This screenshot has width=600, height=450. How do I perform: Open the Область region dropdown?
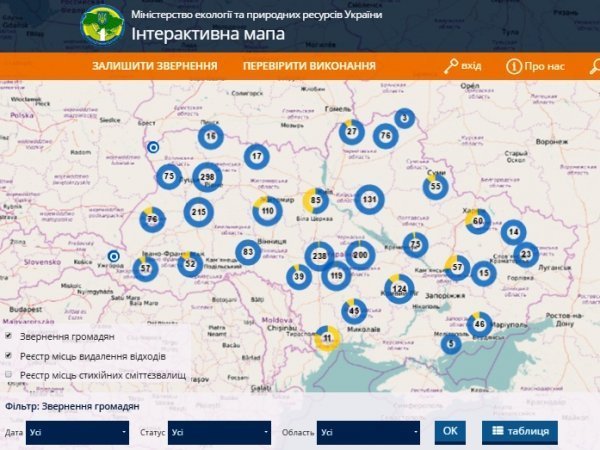coord(368,433)
